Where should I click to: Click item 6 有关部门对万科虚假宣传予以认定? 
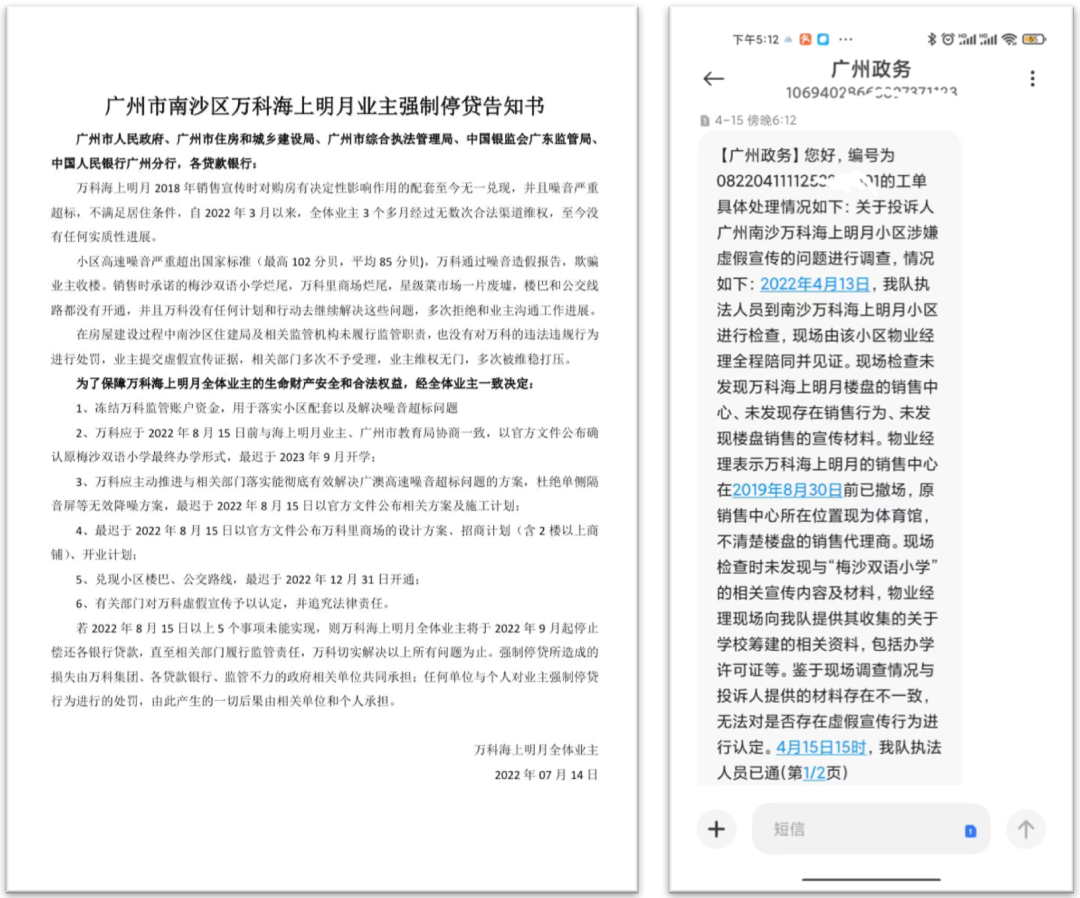click(x=233, y=604)
